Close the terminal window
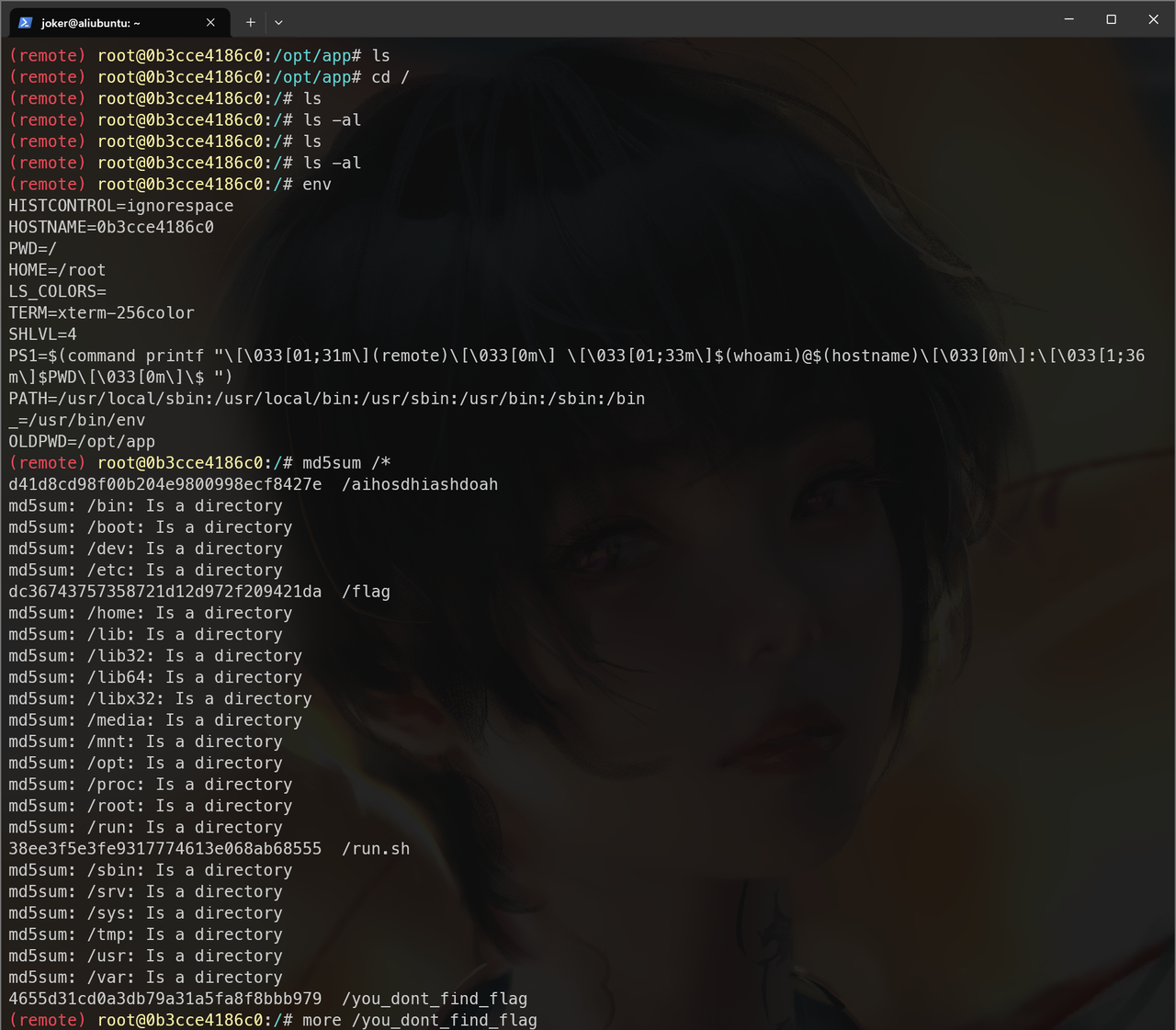 [x=1153, y=19]
